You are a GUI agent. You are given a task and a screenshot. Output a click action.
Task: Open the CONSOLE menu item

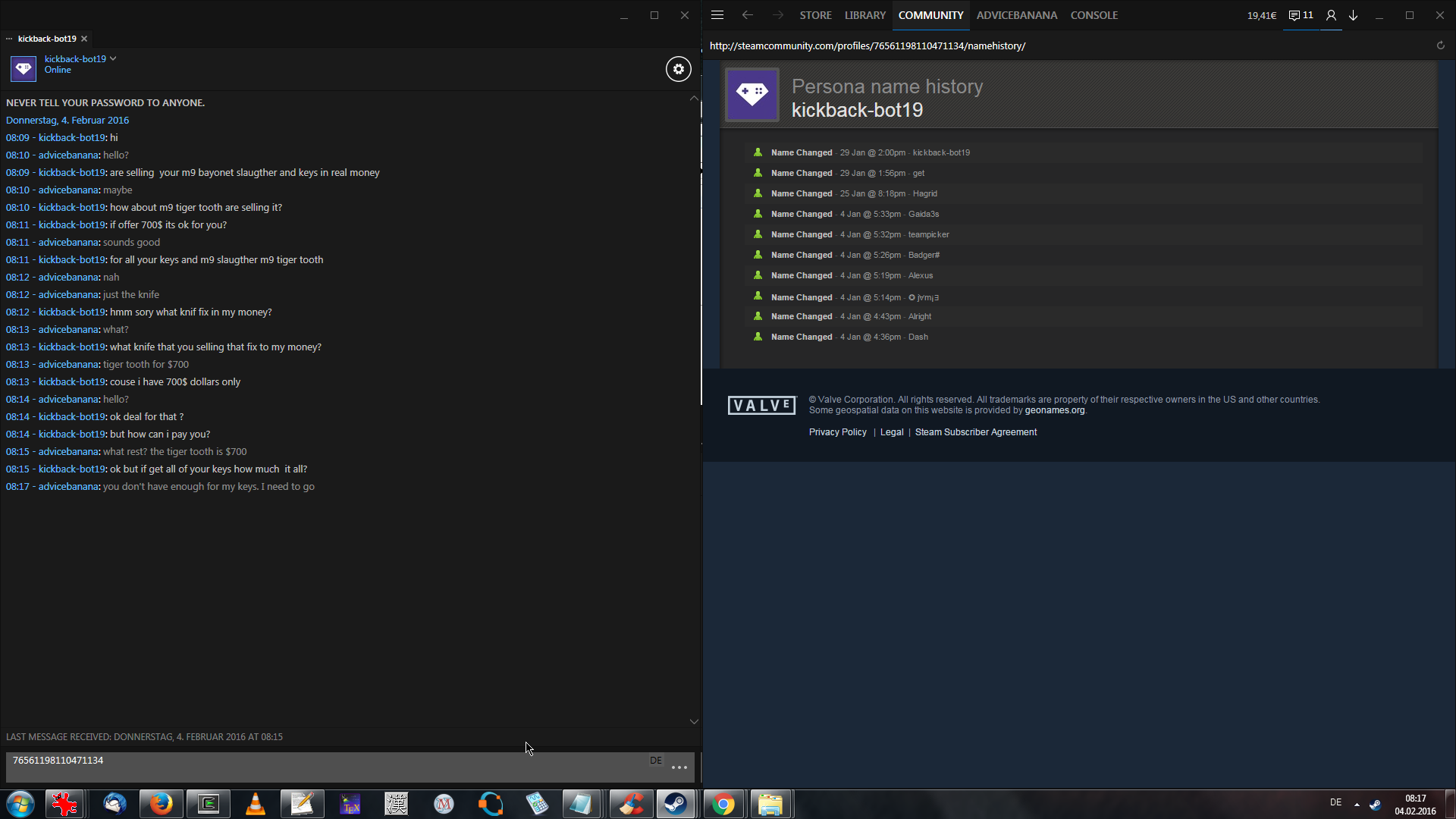click(x=1094, y=15)
